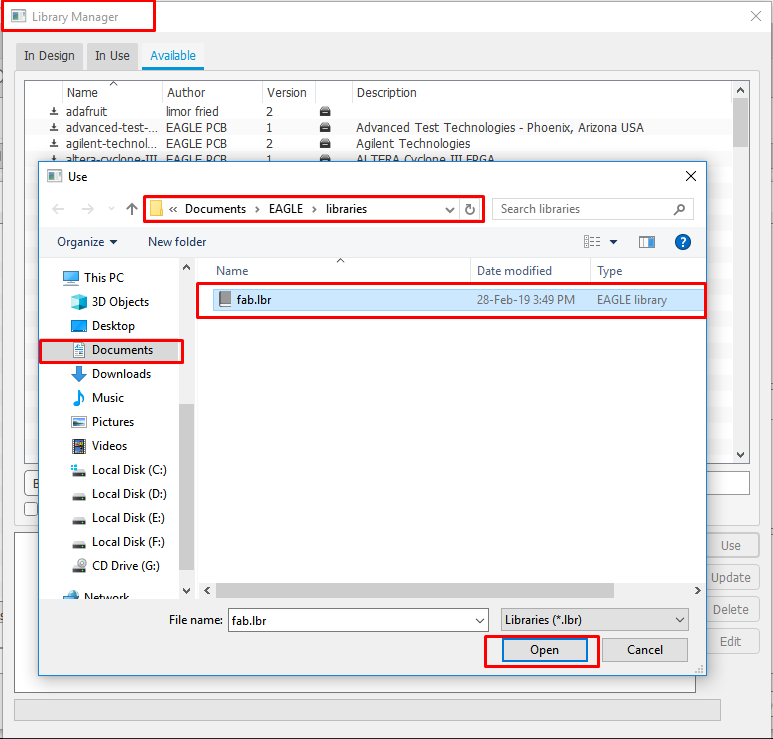Select This PC in navigation pane
773x739 pixels.
(94, 278)
